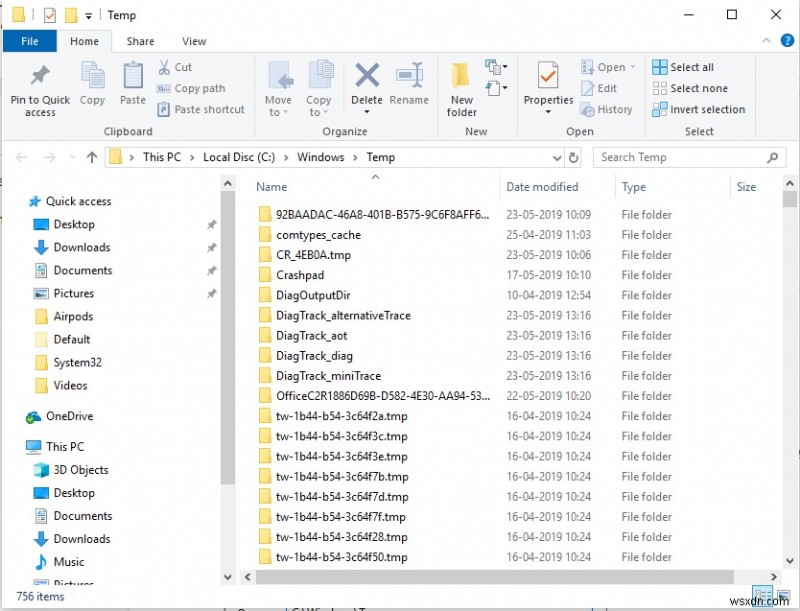Open the View ribbon tab
Viewport: 800px width, 611px height.
pos(194,41)
